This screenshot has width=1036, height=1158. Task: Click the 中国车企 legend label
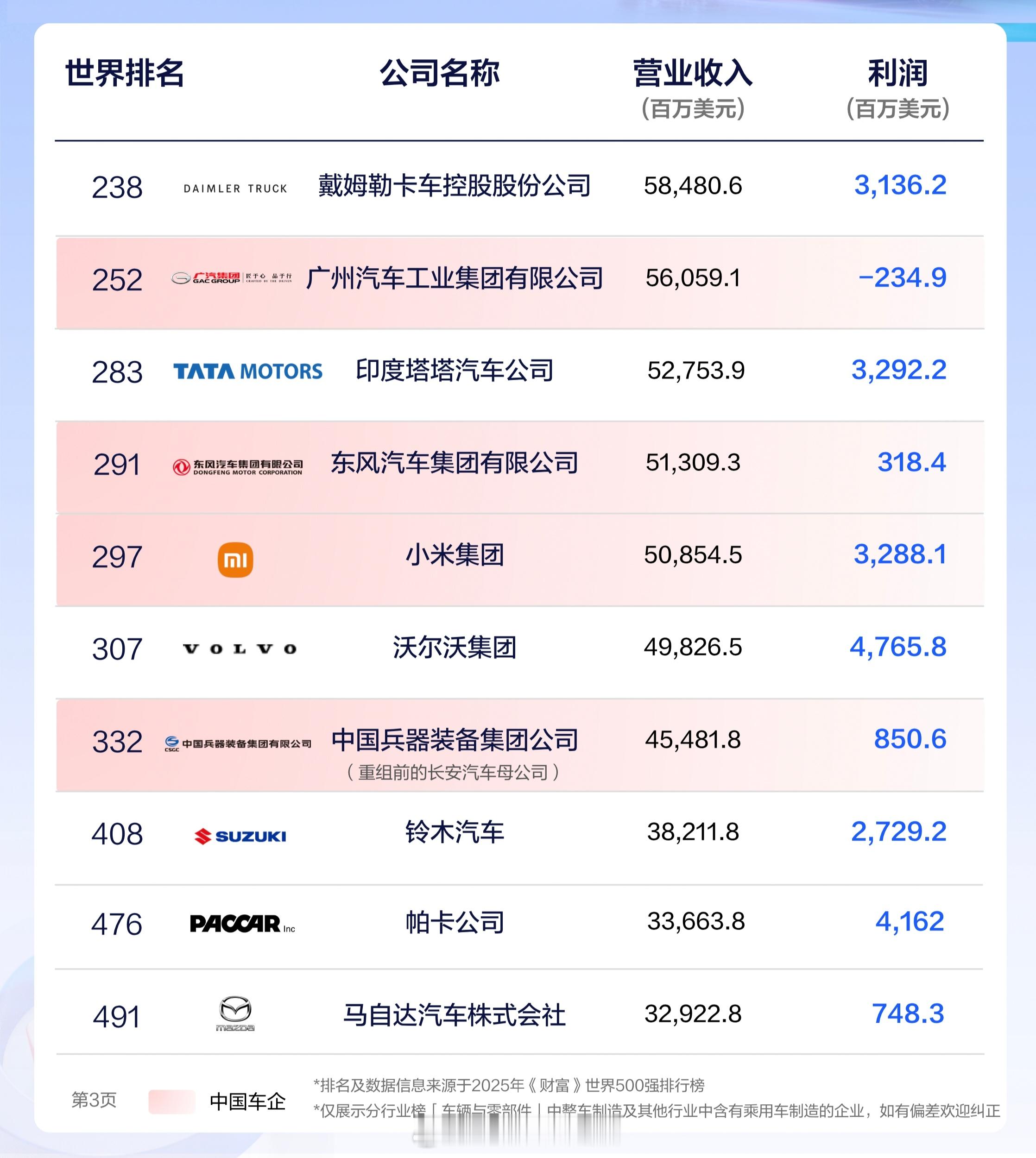tap(247, 1102)
